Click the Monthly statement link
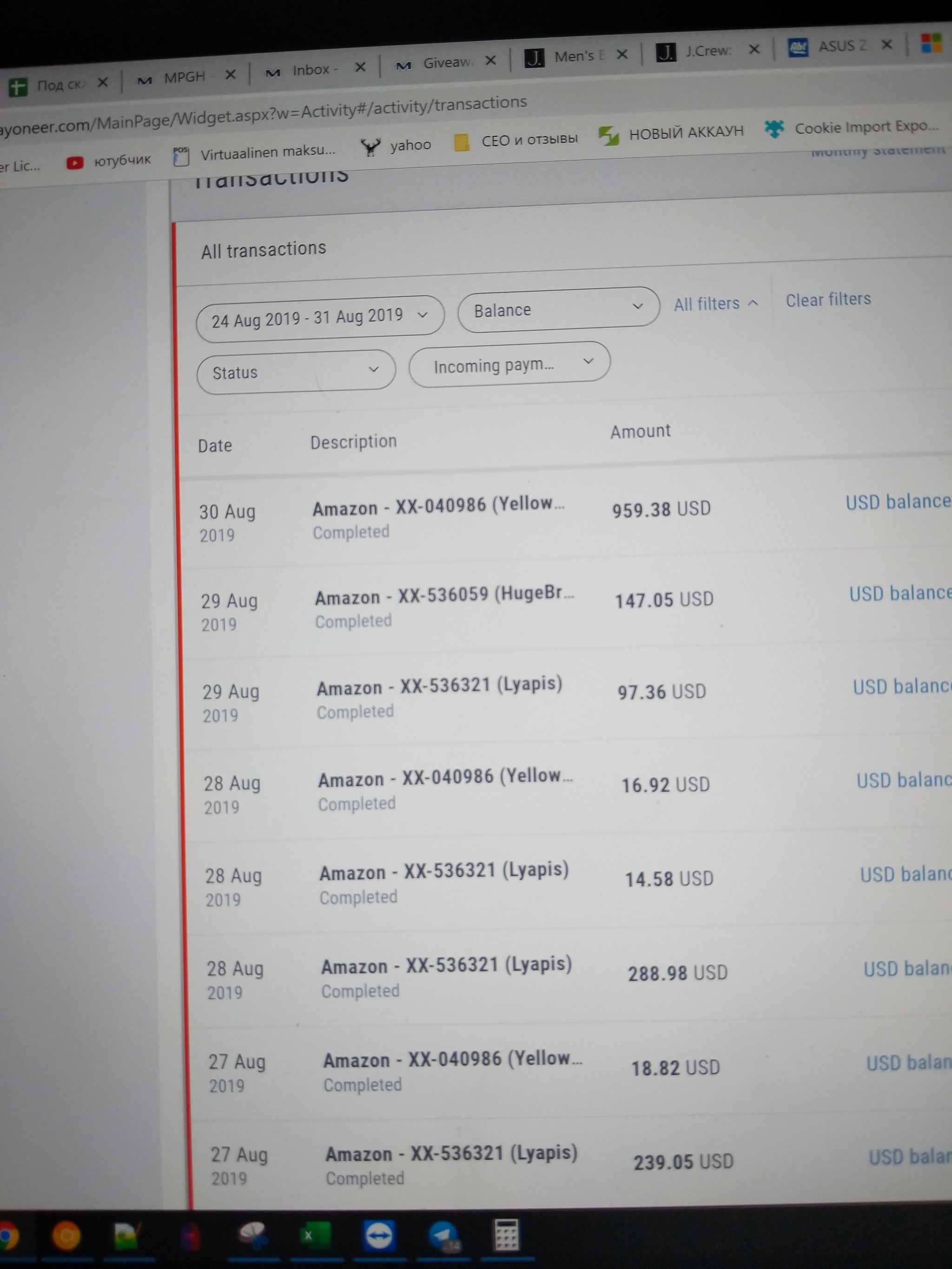Viewport: 952px width, 1269px height. tap(878, 151)
